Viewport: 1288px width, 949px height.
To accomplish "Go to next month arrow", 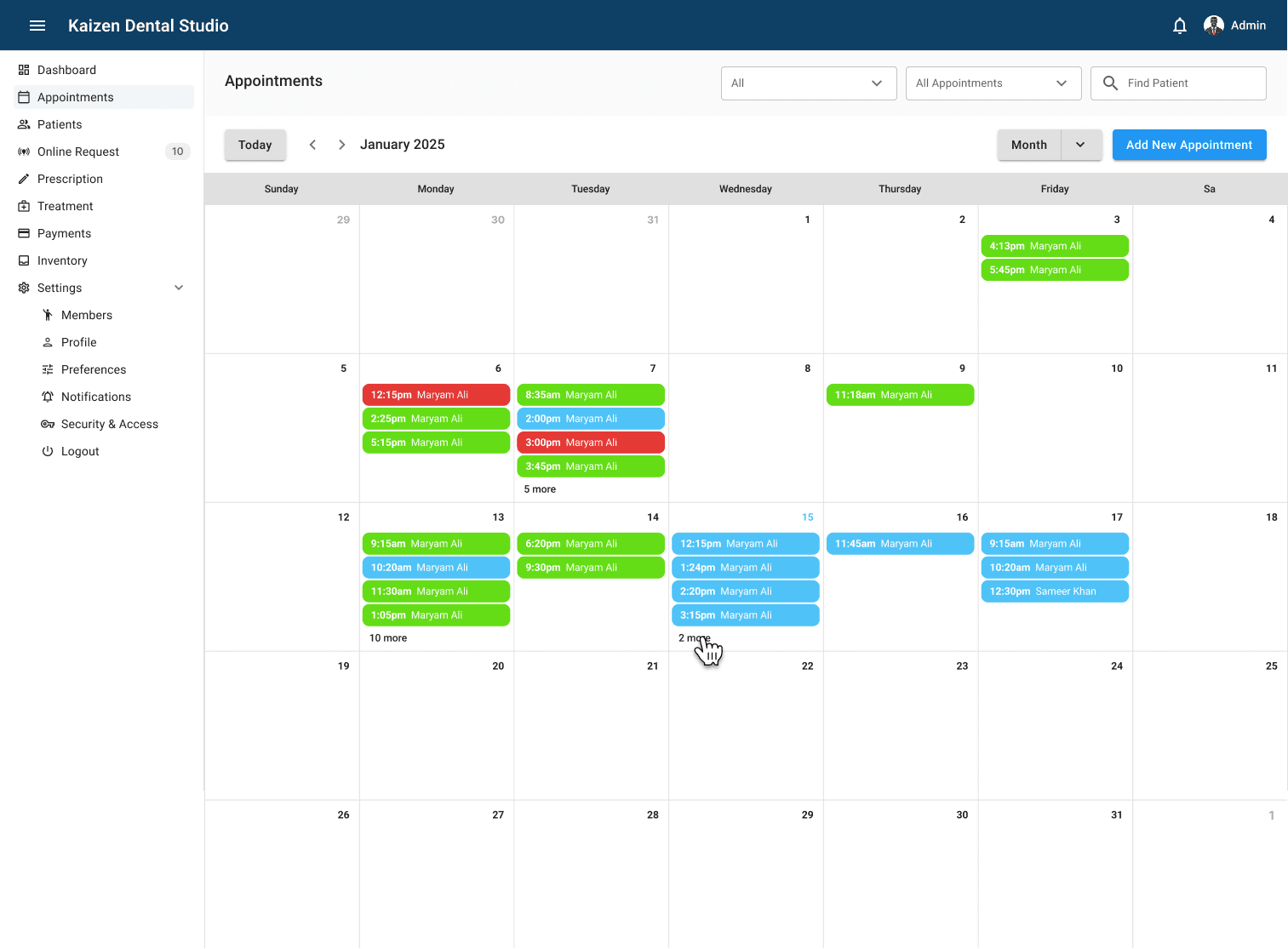I will click(341, 145).
